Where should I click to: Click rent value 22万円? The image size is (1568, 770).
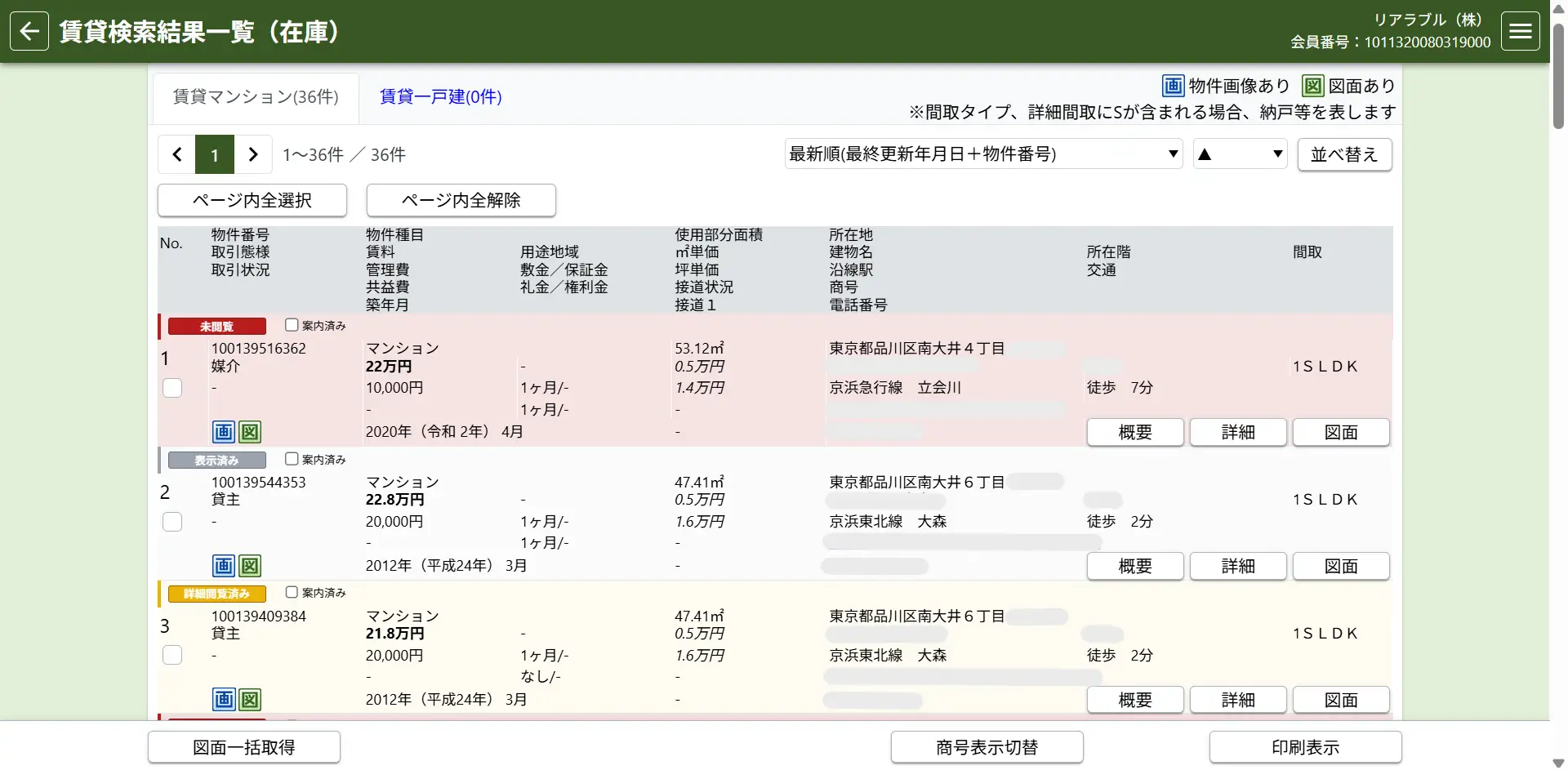(x=389, y=367)
